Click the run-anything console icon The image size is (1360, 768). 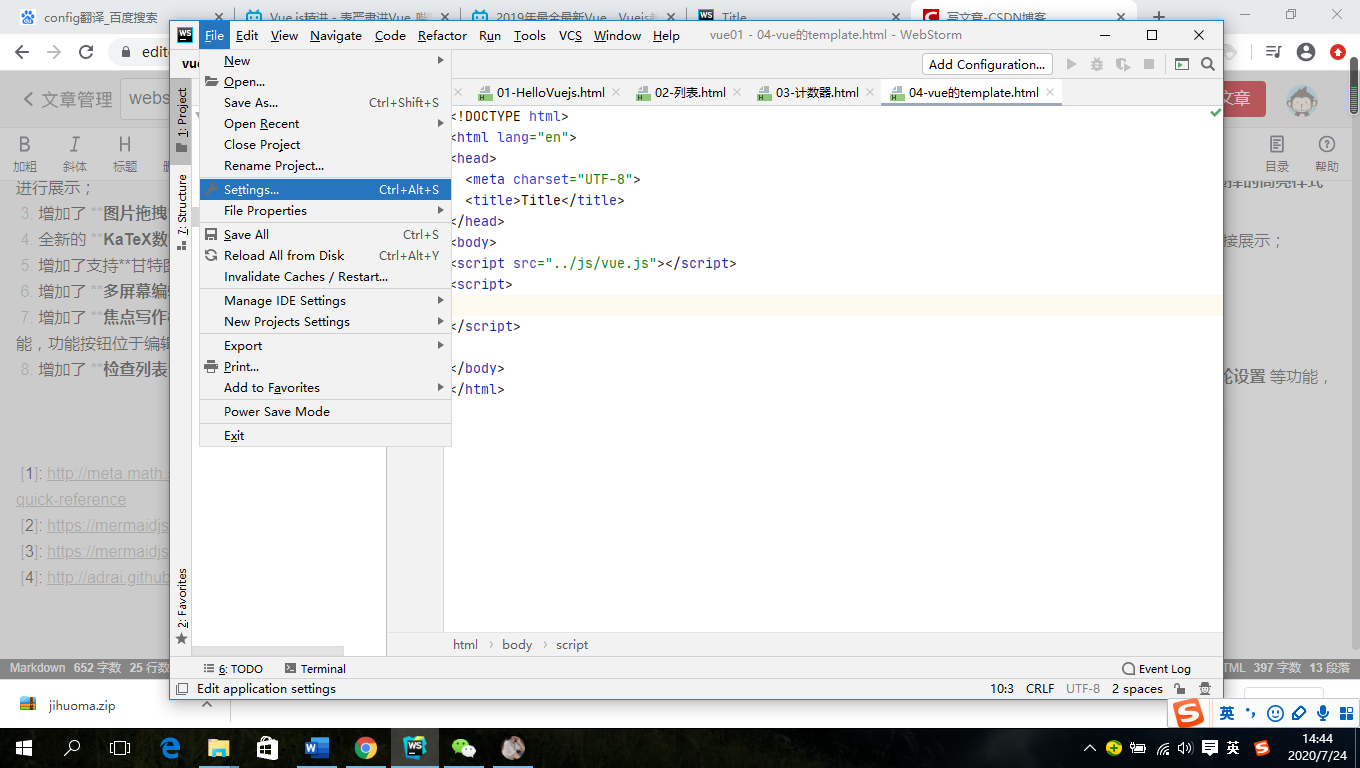click(x=1182, y=64)
